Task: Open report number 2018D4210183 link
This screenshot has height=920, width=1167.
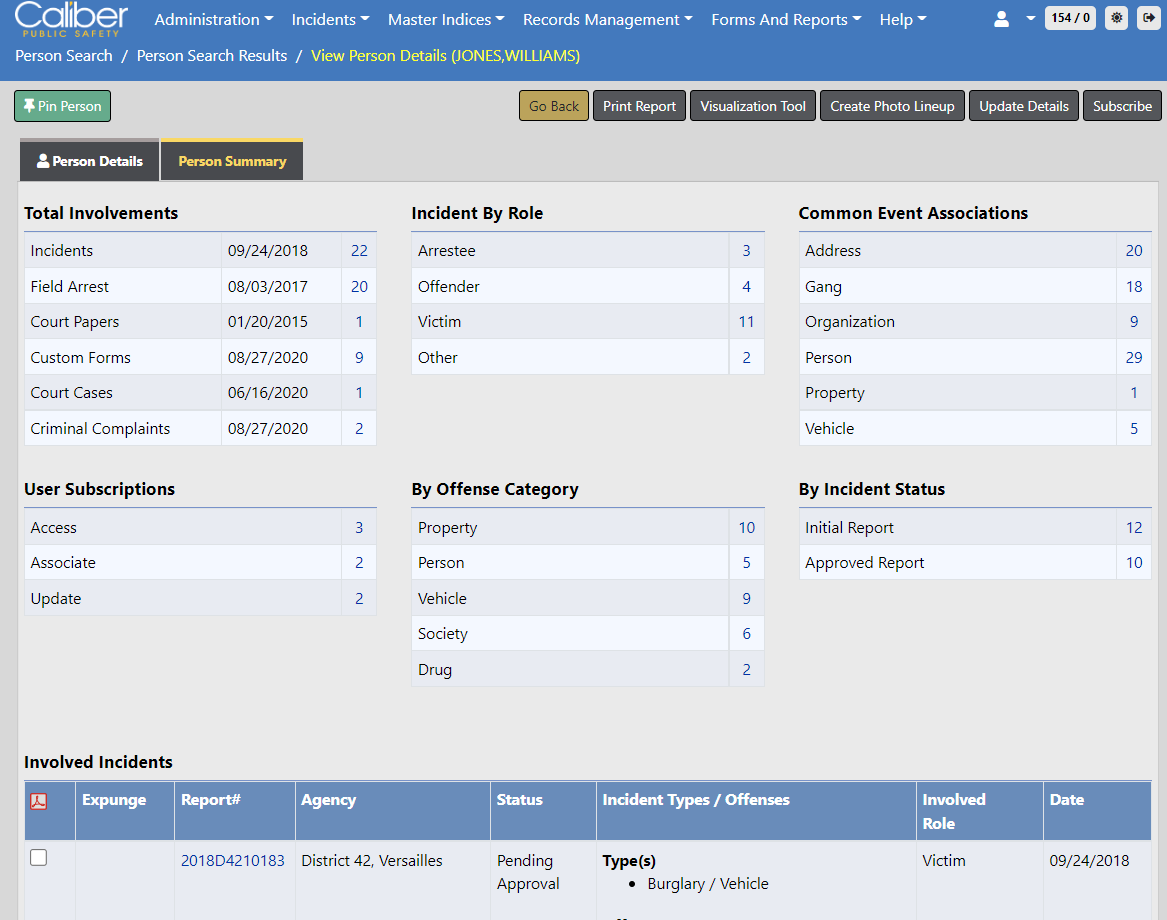Action: coord(232,861)
